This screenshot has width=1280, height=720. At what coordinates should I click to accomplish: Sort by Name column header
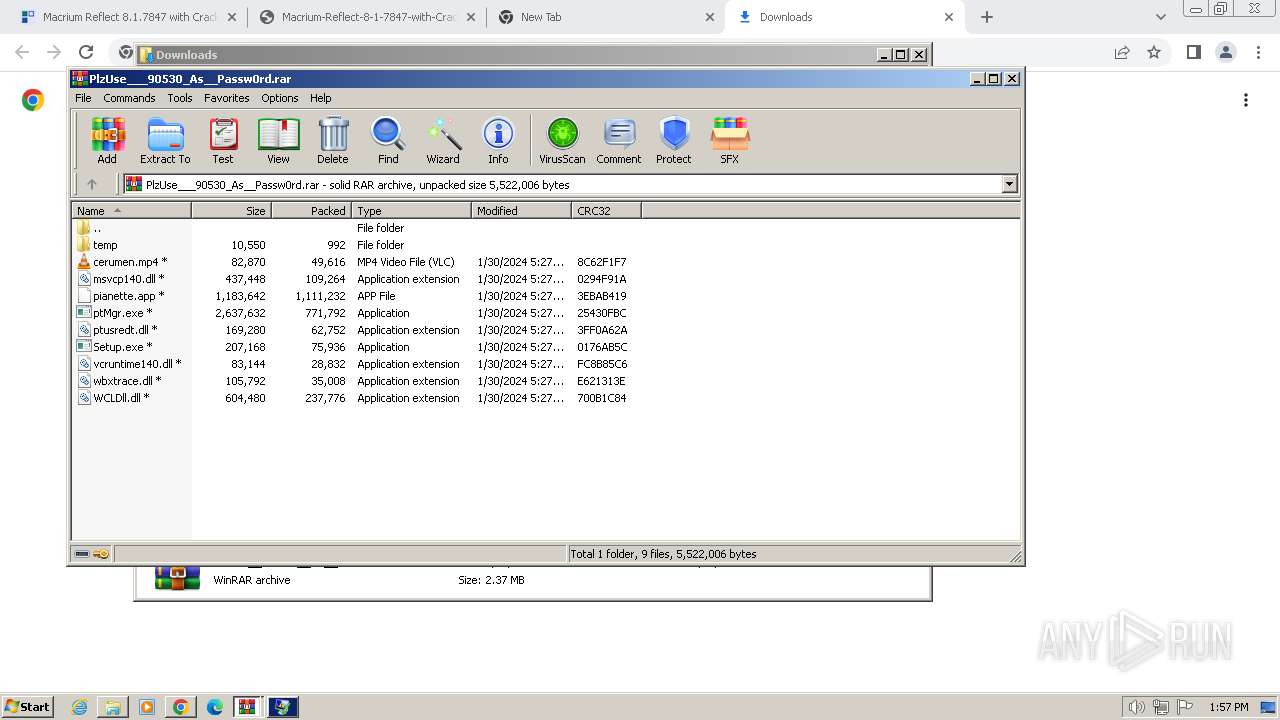tap(131, 211)
